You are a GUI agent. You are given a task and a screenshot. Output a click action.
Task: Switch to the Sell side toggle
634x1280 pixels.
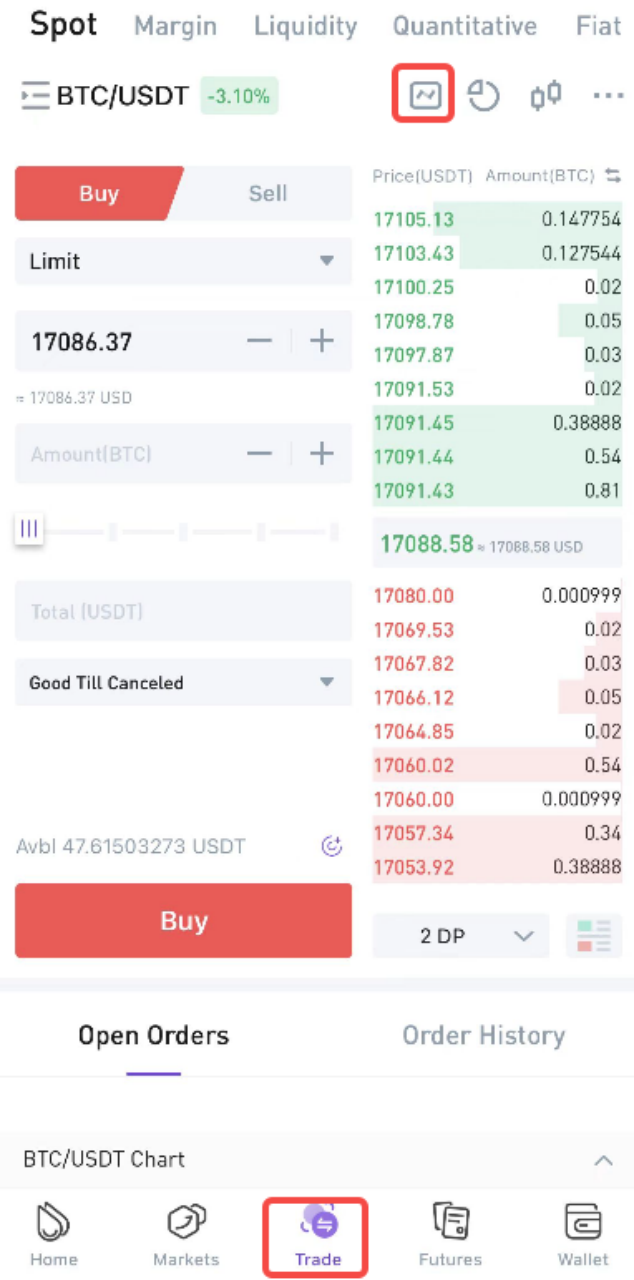click(x=267, y=194)
